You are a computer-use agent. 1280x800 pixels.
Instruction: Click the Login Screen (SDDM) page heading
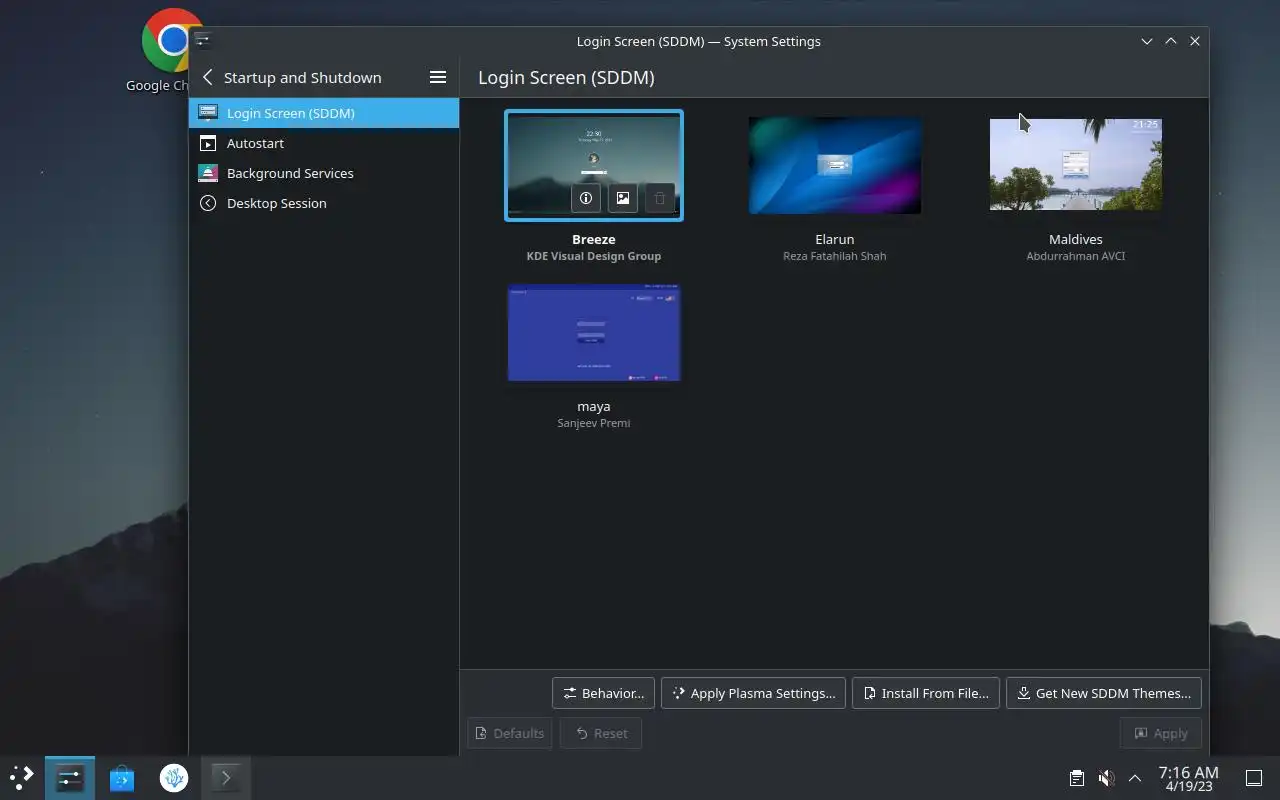566,77
